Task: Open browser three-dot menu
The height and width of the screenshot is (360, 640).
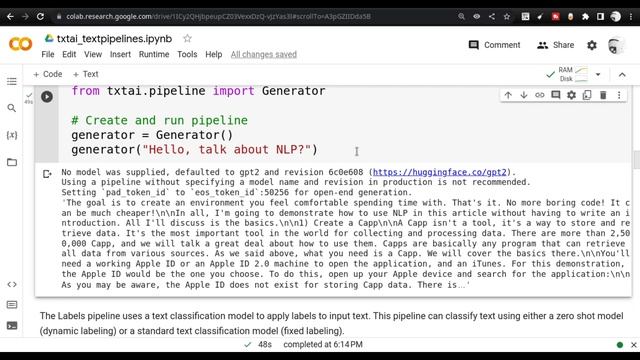Action: [631, 17]
